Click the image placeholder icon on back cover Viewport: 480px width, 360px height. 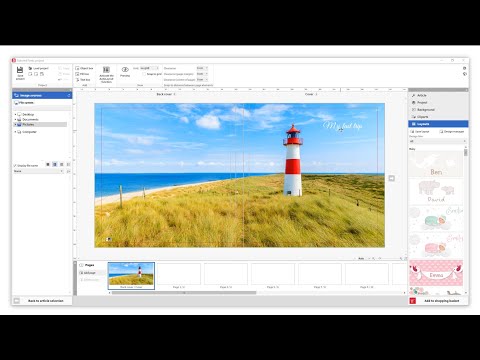tap(109, 239)
